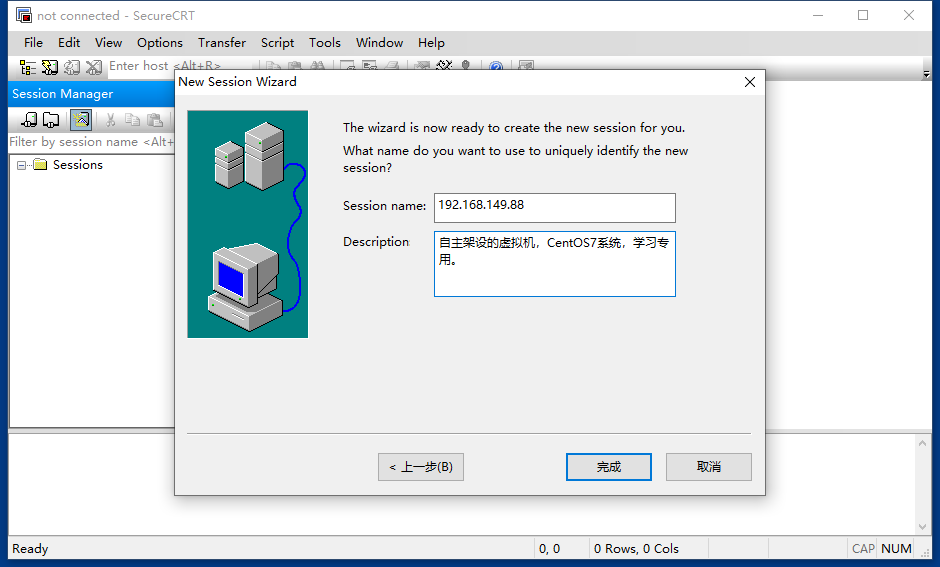Image resolution: width=940 pixels, height=567 pixels.
Task: Open the toolbar overflow arrow at right
Action: [926, 74]
